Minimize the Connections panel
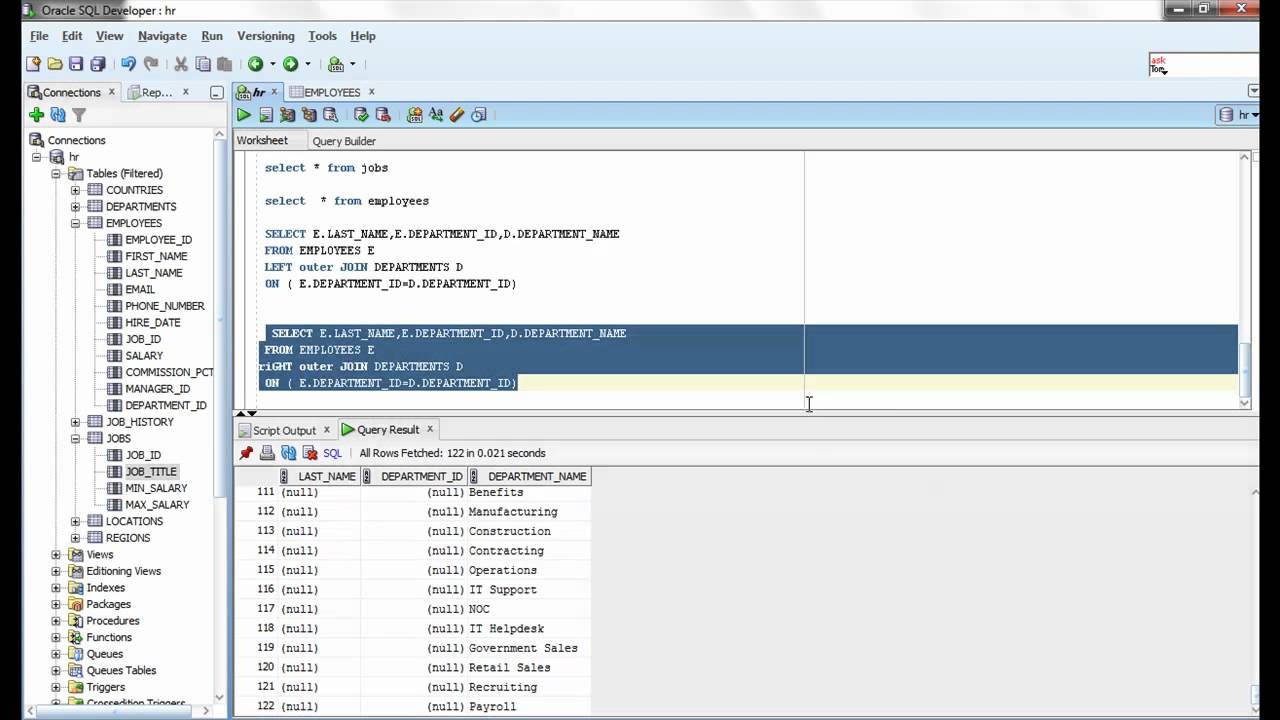Screen dimensions: 1280x720 (x=217, y=92)
